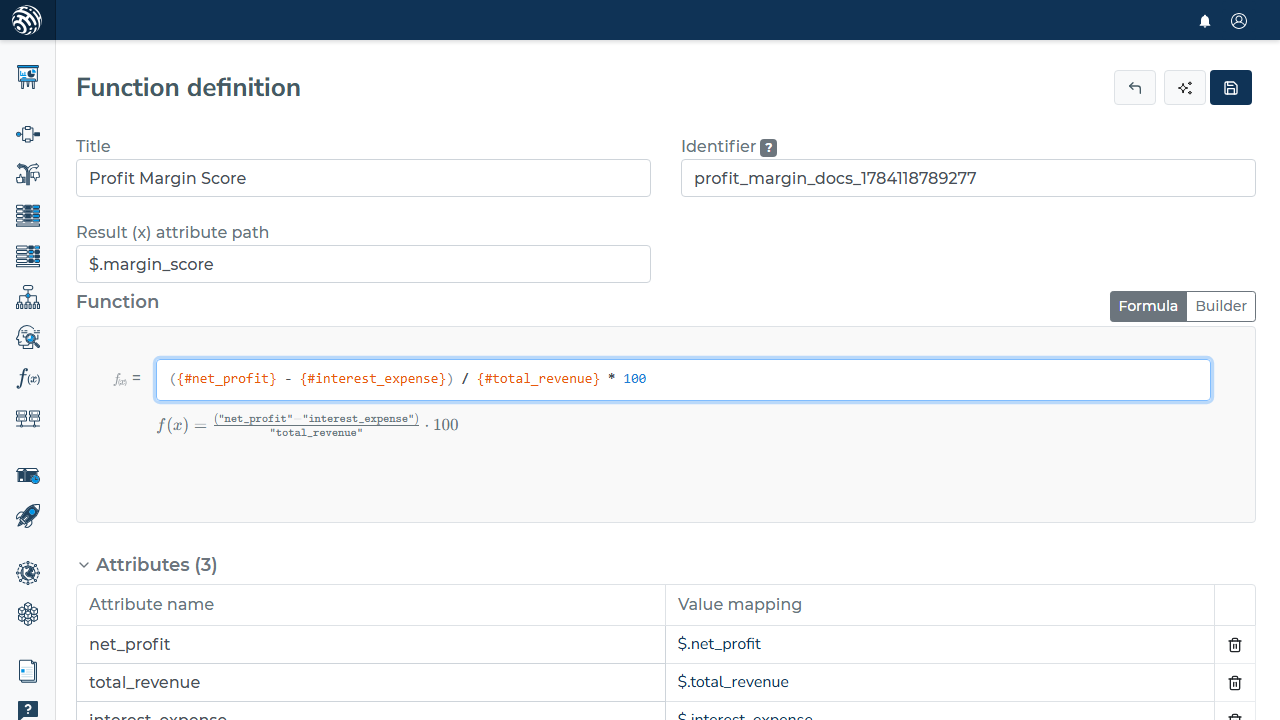Open the storefront with badge sidebar icon
Screen dimensions: 1280x720
pos(28,475)
